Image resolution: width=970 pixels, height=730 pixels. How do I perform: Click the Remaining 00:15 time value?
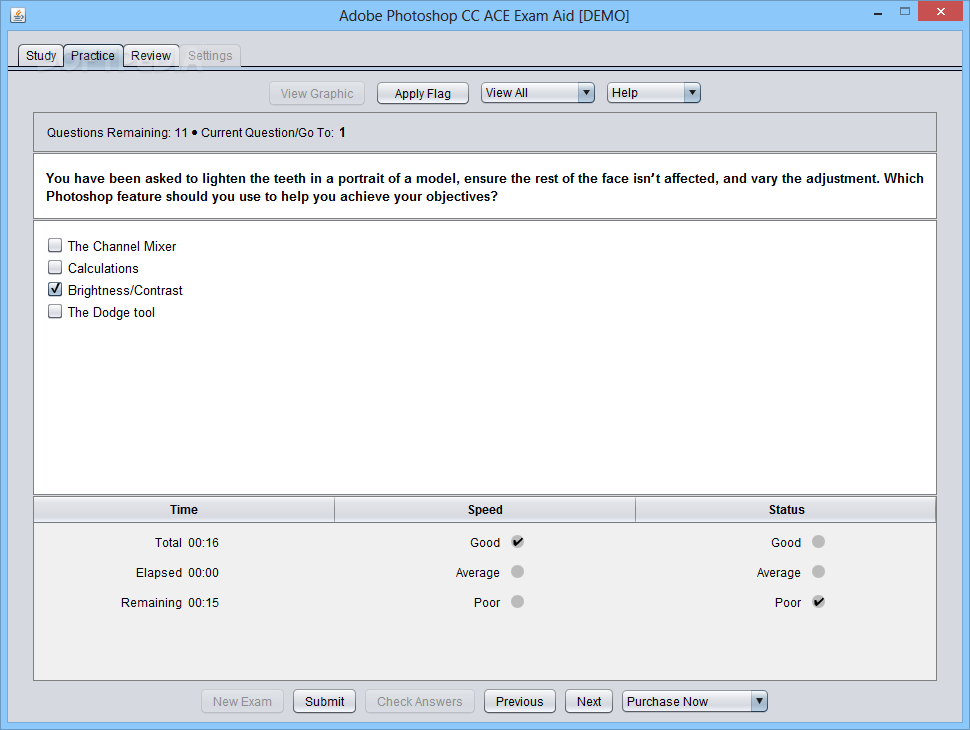click(204, 603)
